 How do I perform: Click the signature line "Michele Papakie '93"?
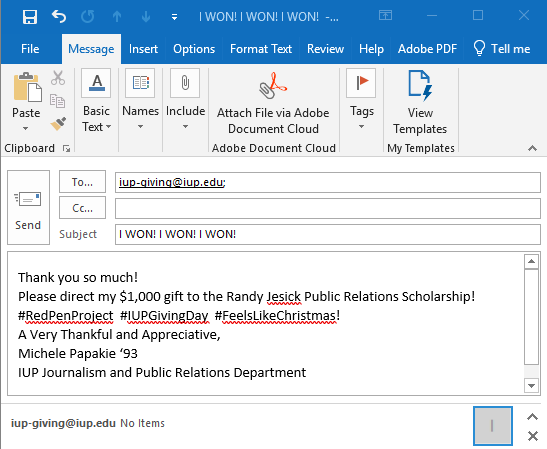tap(78, 353)
